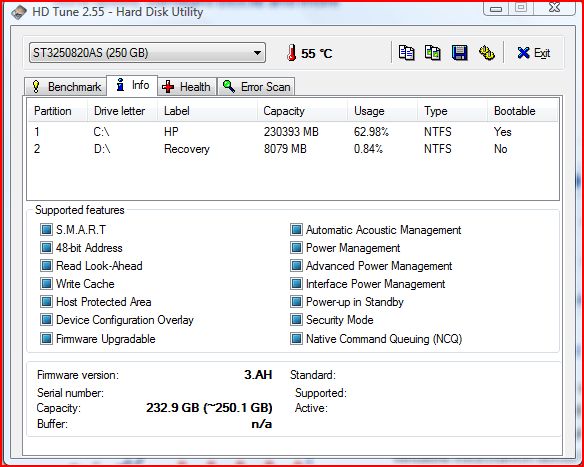The height and width of the screenshot is (467, 584).
Task: Go to the Error Scan tab
Action: click(256, 87)
